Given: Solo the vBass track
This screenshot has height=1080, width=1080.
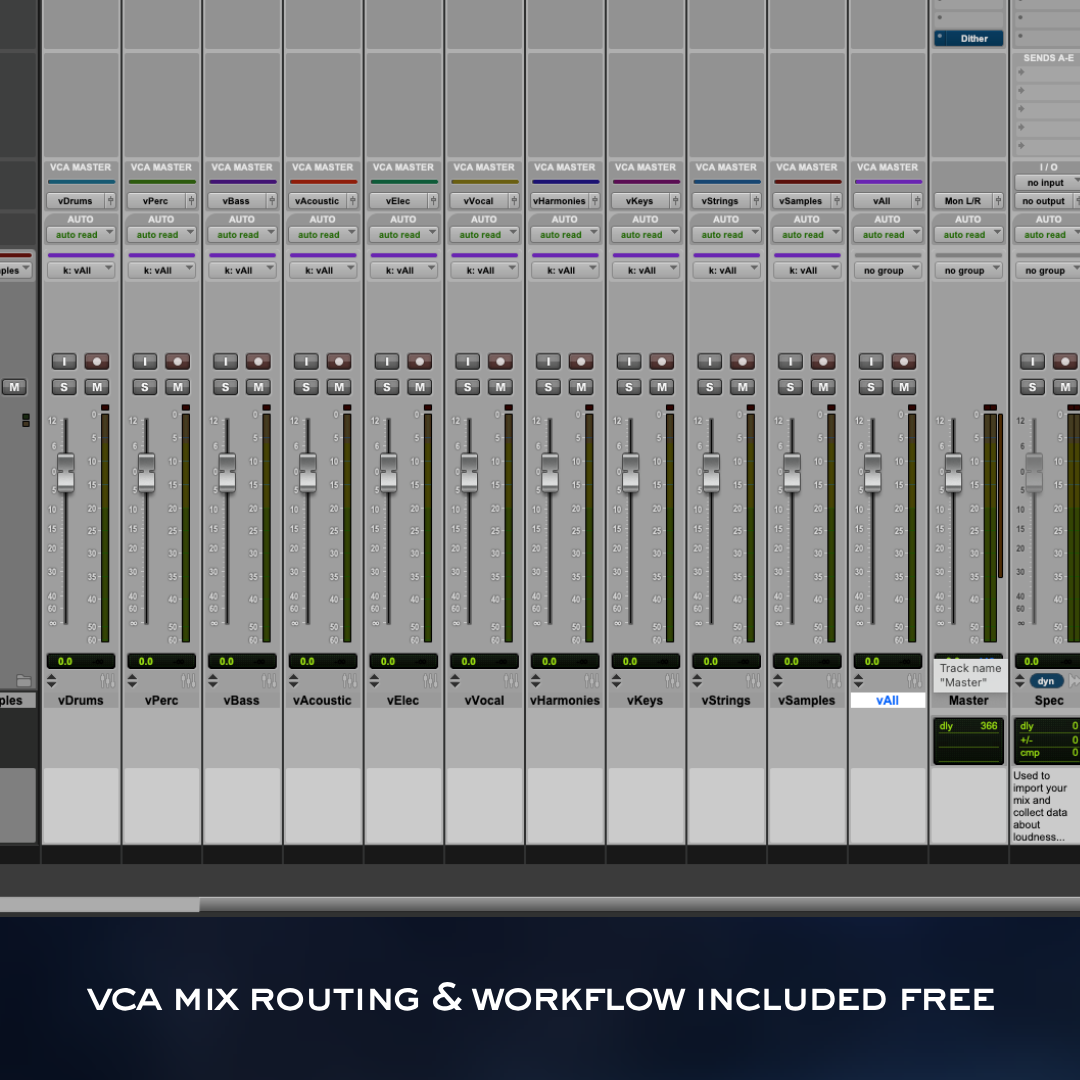Looking at the screenshot, I should [x=225, y=387].
